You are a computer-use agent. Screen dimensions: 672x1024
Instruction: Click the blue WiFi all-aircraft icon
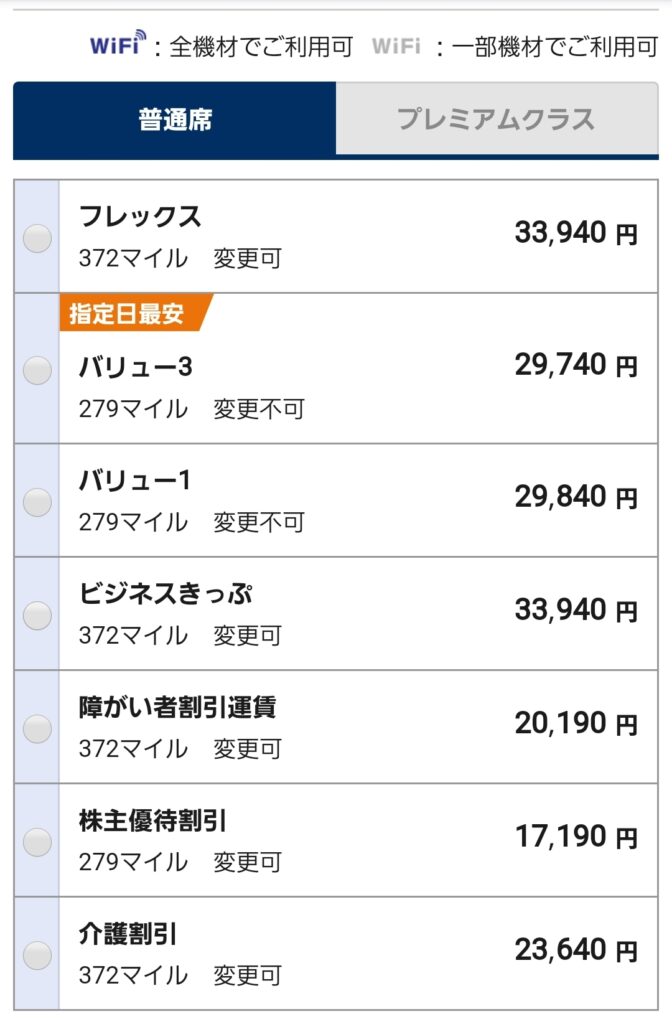coord(118,43)
